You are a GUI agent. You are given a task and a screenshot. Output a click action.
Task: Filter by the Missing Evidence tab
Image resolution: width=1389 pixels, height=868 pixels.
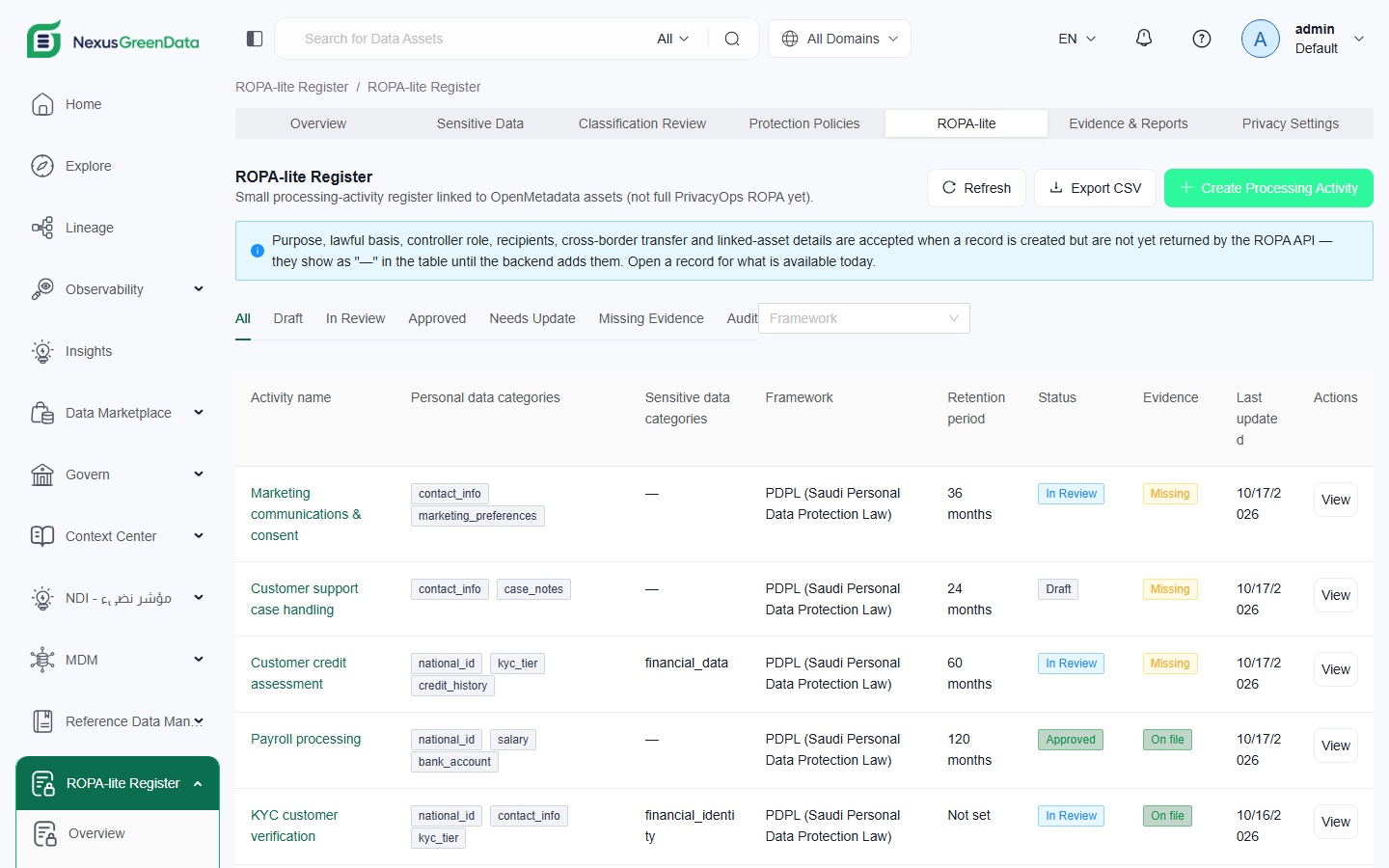pyautogui.click(x=651, y=318)
